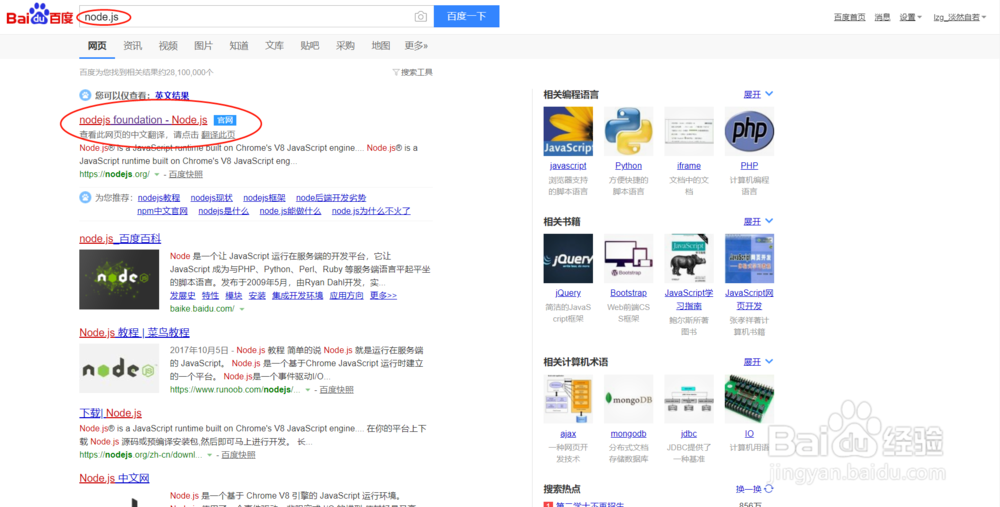Click the Baidu logo
Screen dimensions: 1000x507
click(x=40, y=15)
